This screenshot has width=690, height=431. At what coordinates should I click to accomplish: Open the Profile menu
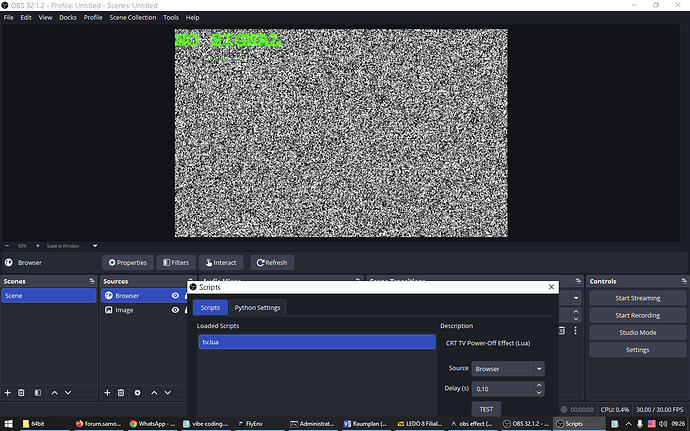pos(93,18)
